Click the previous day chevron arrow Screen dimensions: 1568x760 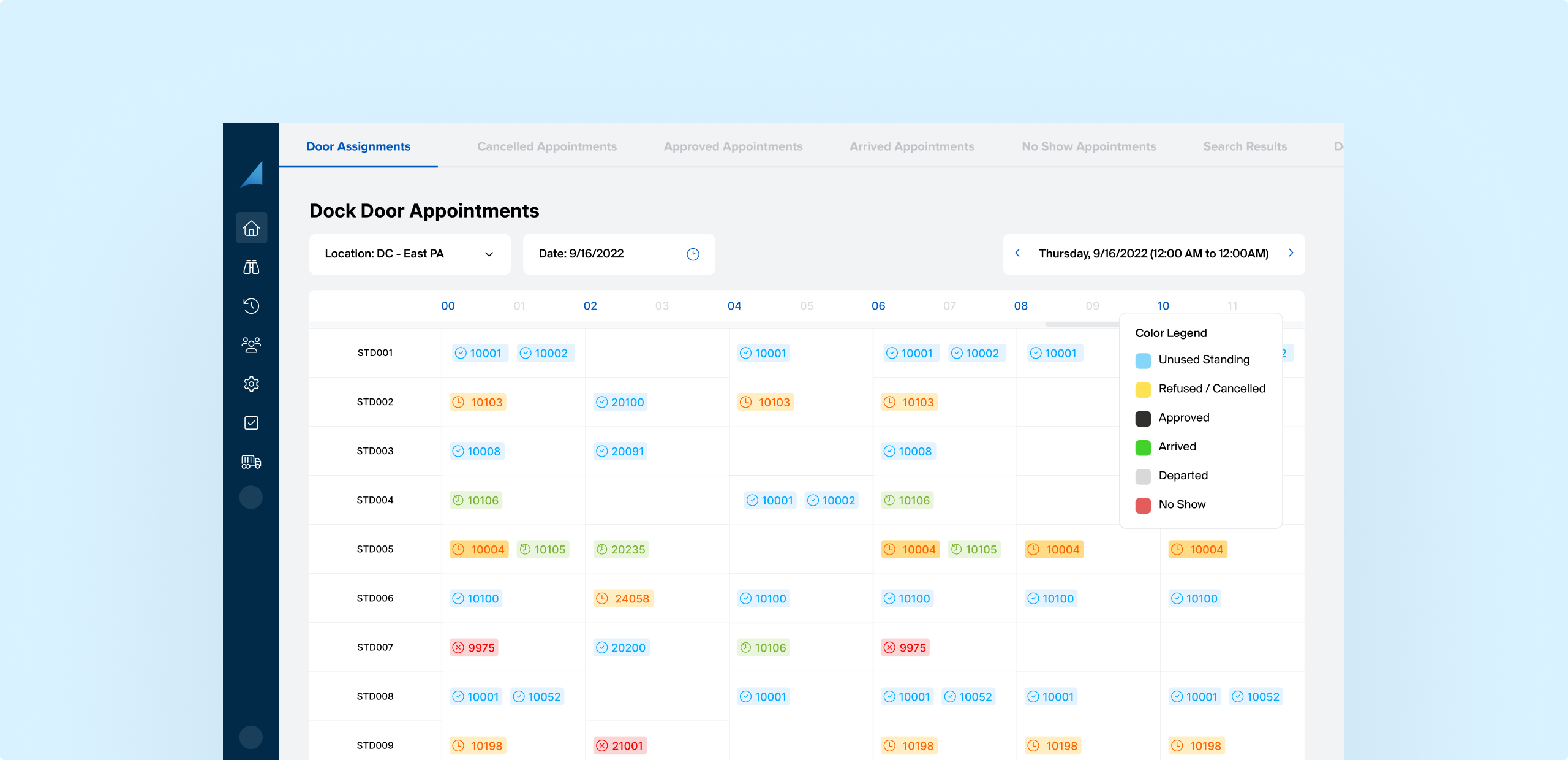coord(1018,253)
